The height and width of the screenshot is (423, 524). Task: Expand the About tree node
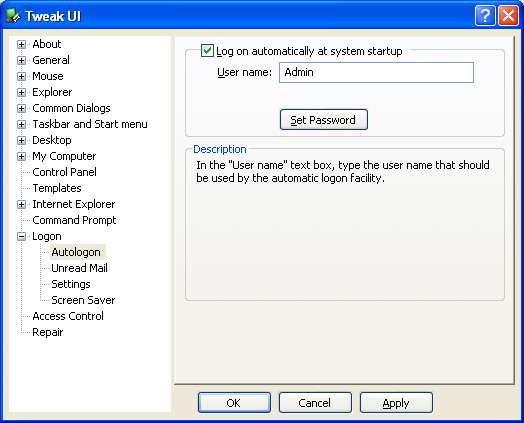tap(21, 44)
